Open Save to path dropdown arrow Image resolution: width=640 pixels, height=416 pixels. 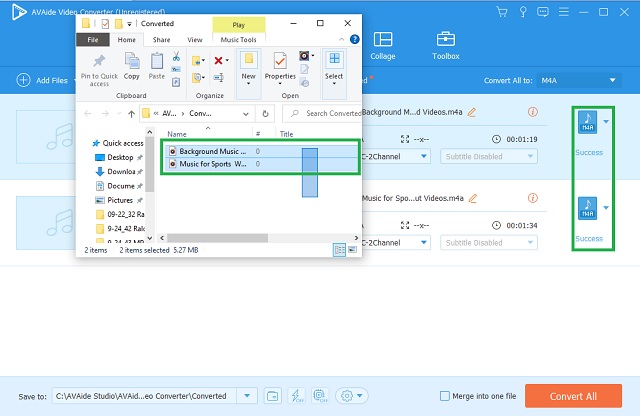coord(247,396)
